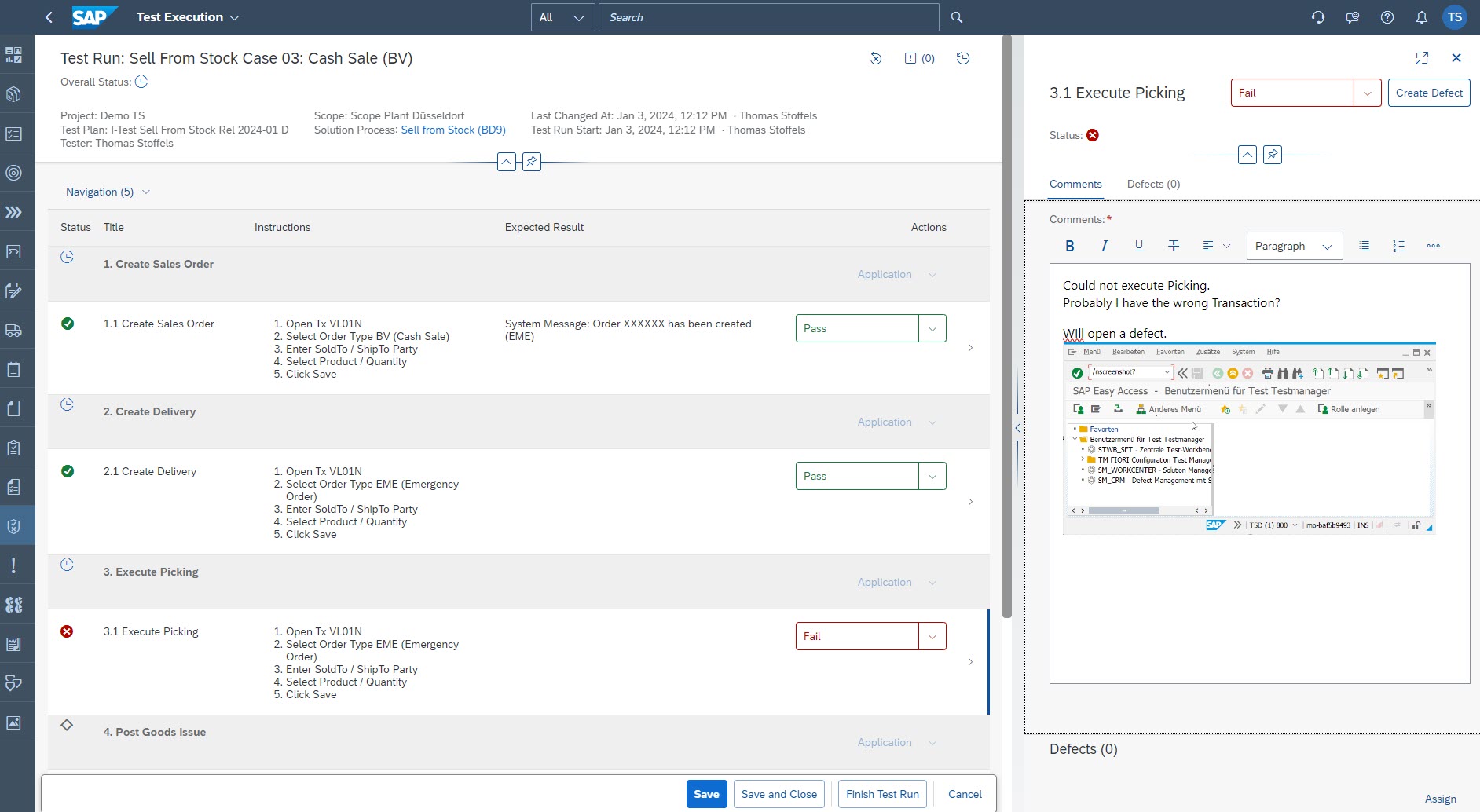Open the help question mark icon
1480x812 pixels.
click(1387, 17)
